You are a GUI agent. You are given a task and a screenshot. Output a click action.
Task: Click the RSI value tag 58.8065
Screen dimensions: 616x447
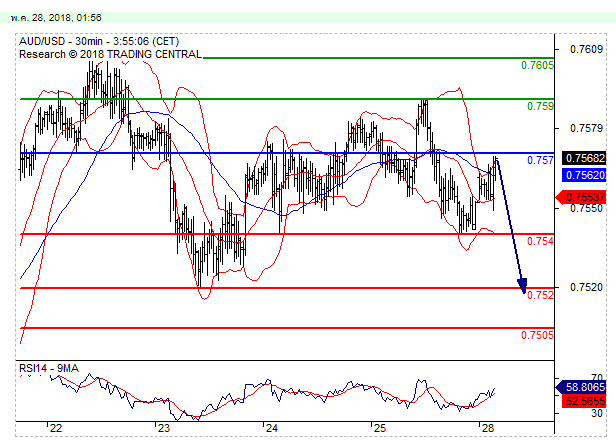[x=582, y=387]
